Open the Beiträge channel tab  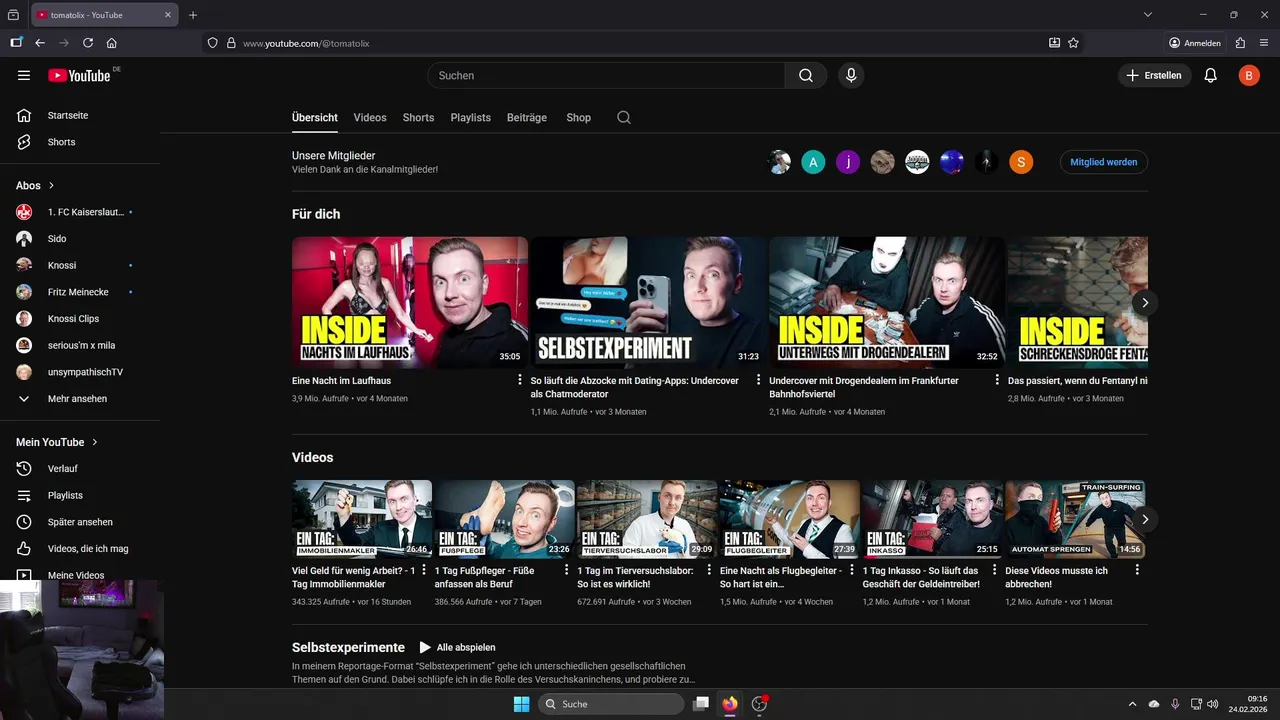point(527,117)
